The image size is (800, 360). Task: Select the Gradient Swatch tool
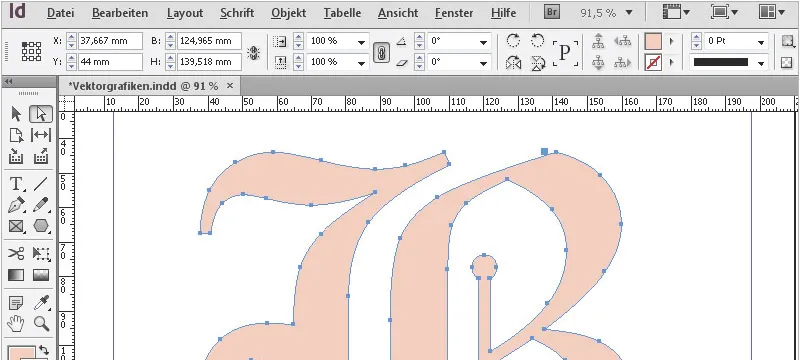pyautogui.click(x=16, y=275)
